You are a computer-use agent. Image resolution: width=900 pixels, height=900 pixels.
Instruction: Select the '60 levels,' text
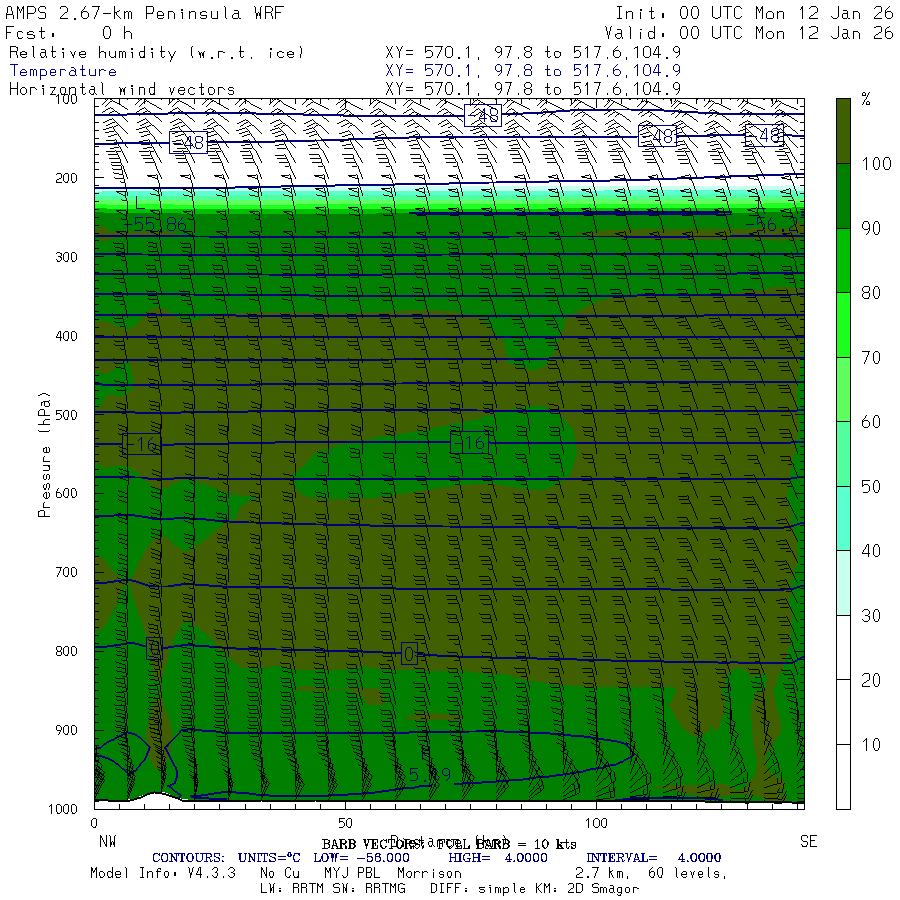688,873
